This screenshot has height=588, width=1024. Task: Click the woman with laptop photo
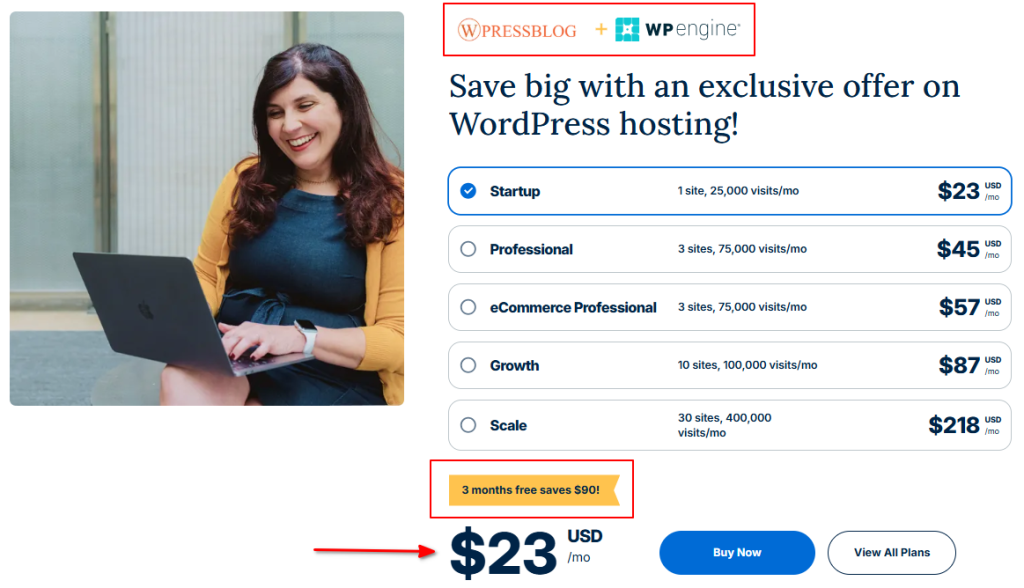point(207,208)
